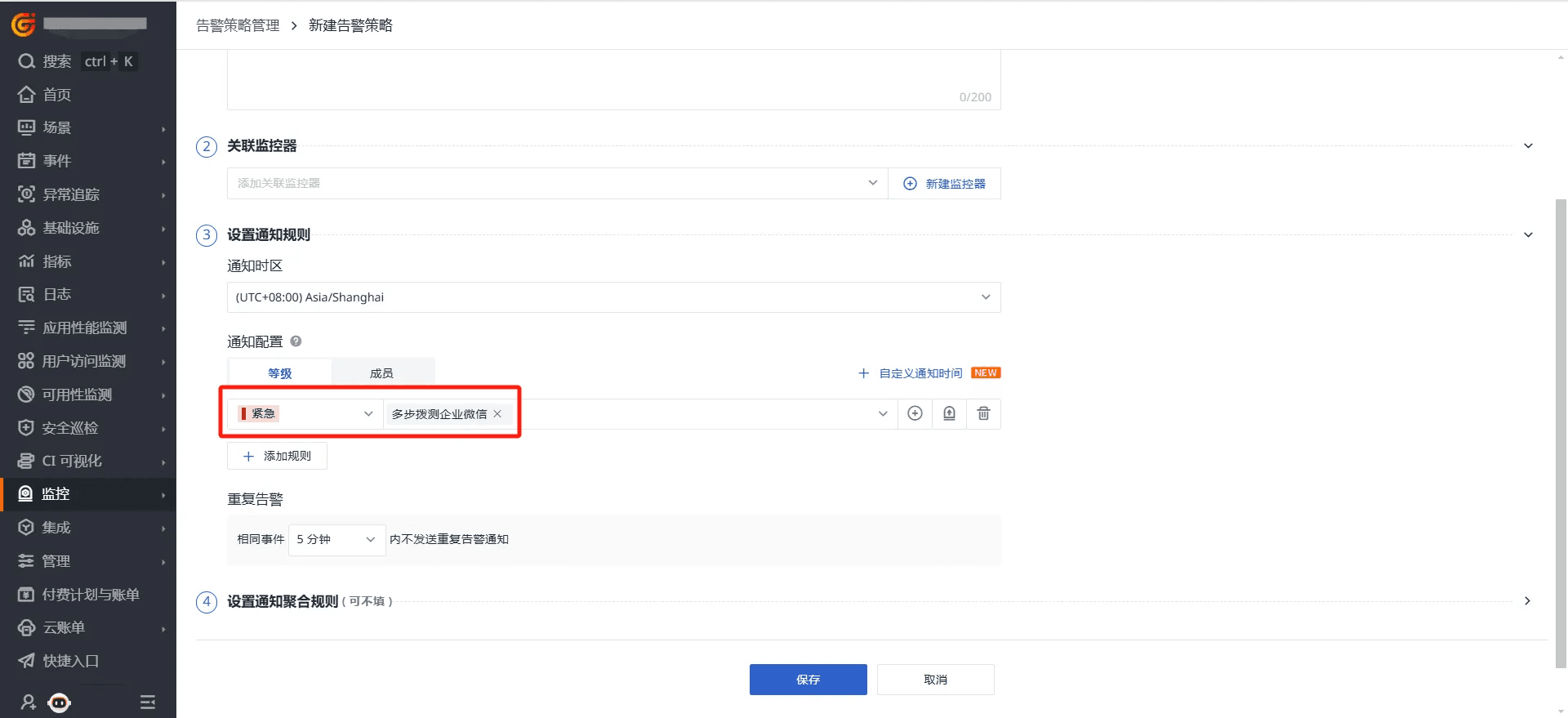Click the upgrade notification bell icon in rule row
The width and height of the screenshot is (1568, 718).
pos(949,413)
